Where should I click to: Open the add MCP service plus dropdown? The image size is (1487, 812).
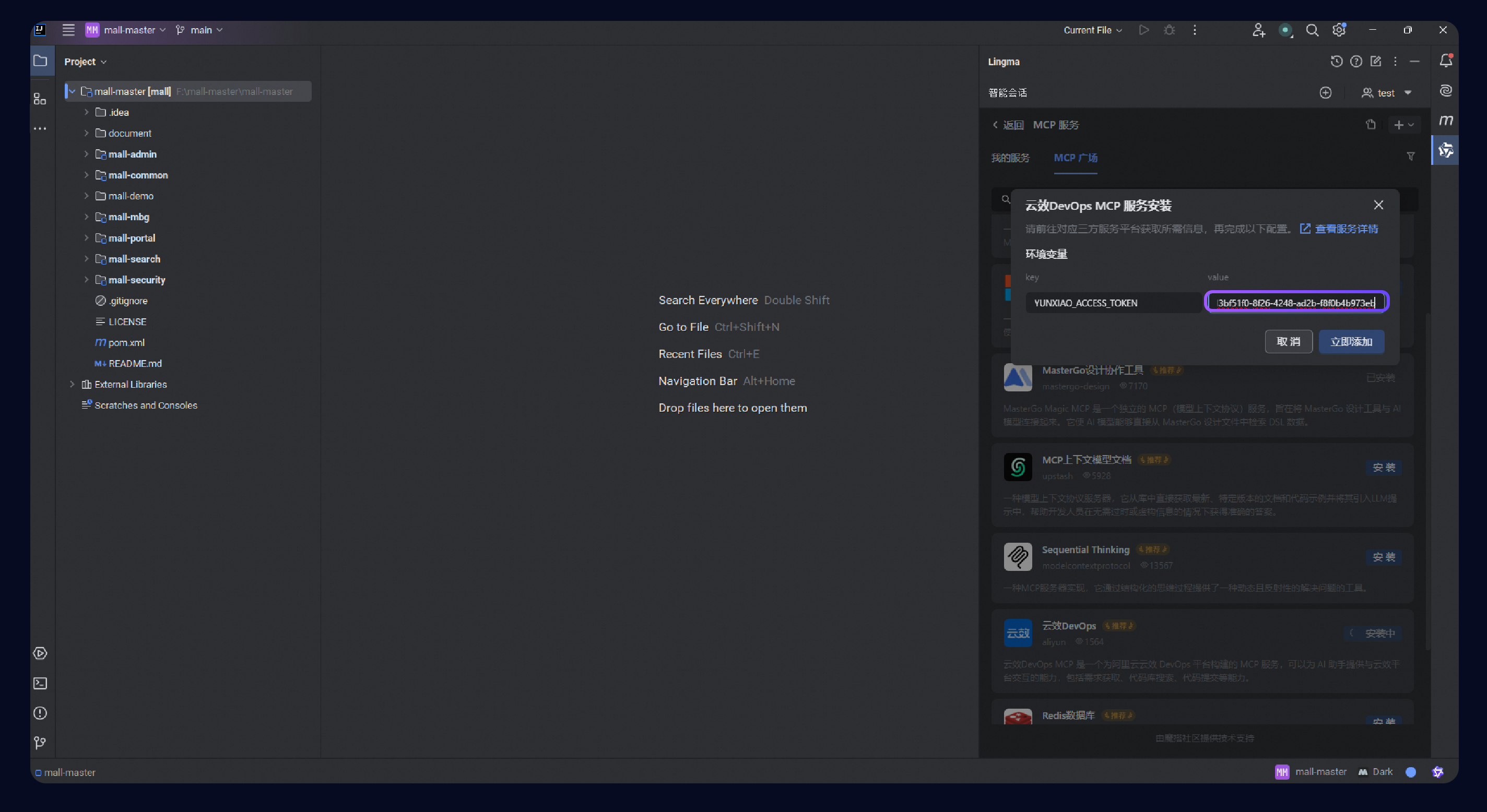pos(1404,125)
